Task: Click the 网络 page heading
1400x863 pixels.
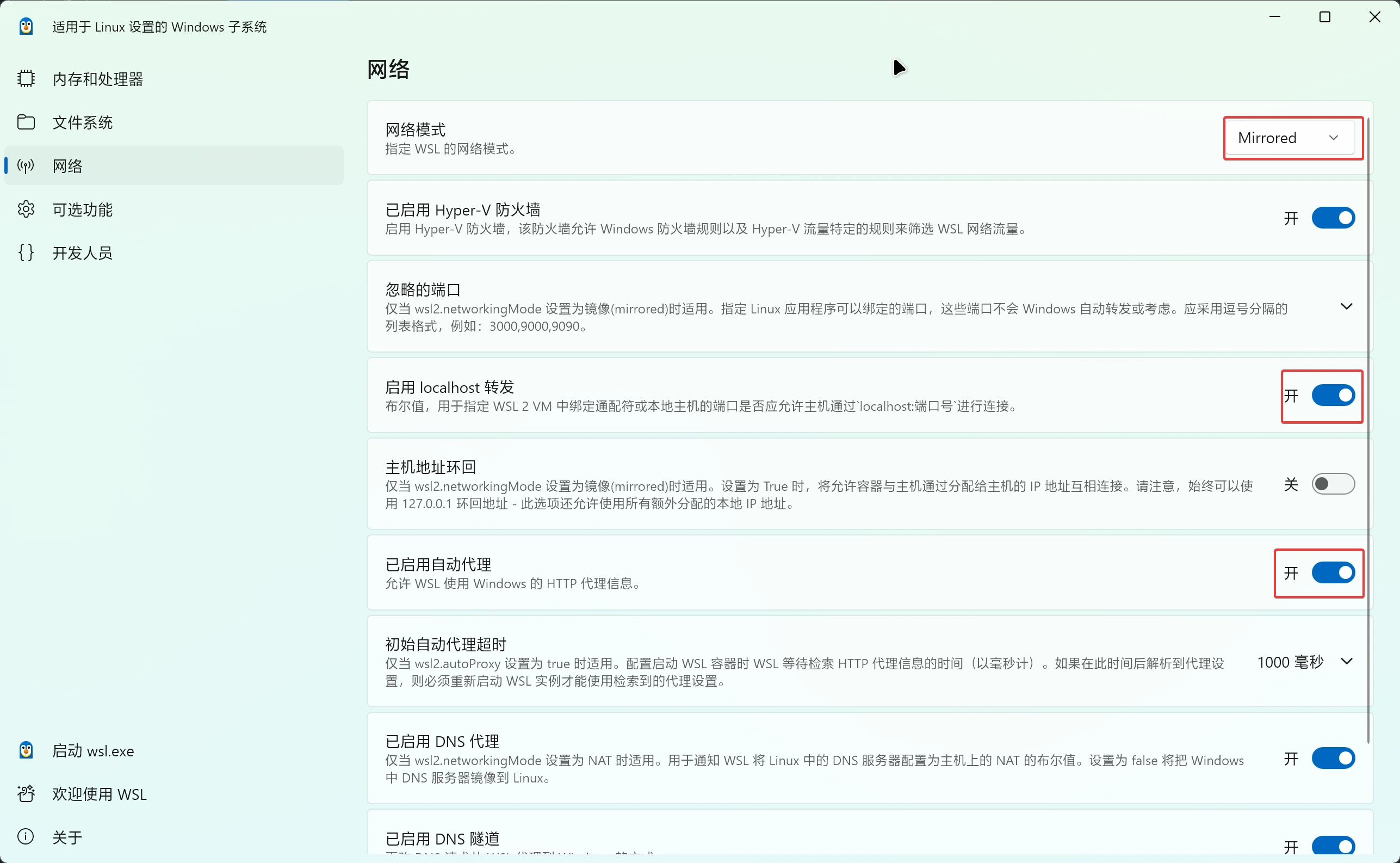Action: (388, 69)
